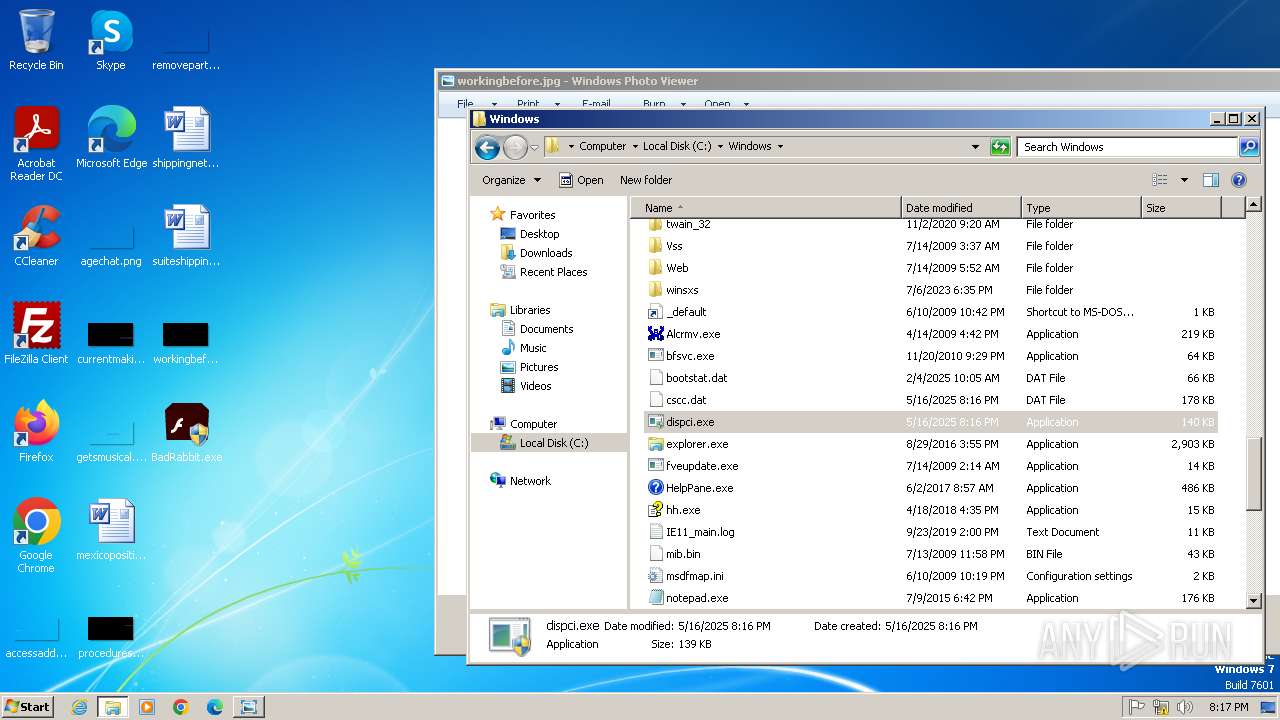Image resolution: width=1280 pixels, height=720 pixels.
Task: Select the hh.exe file icon
Action: pos(656,510)
